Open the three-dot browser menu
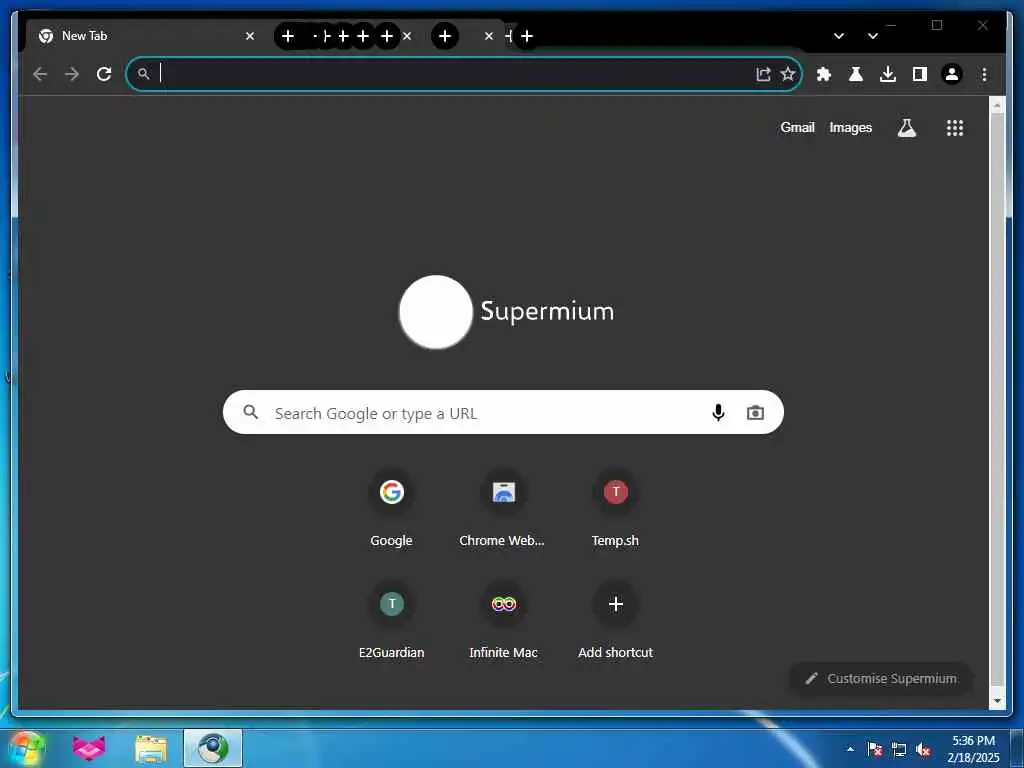 click(x=984, y=74)
